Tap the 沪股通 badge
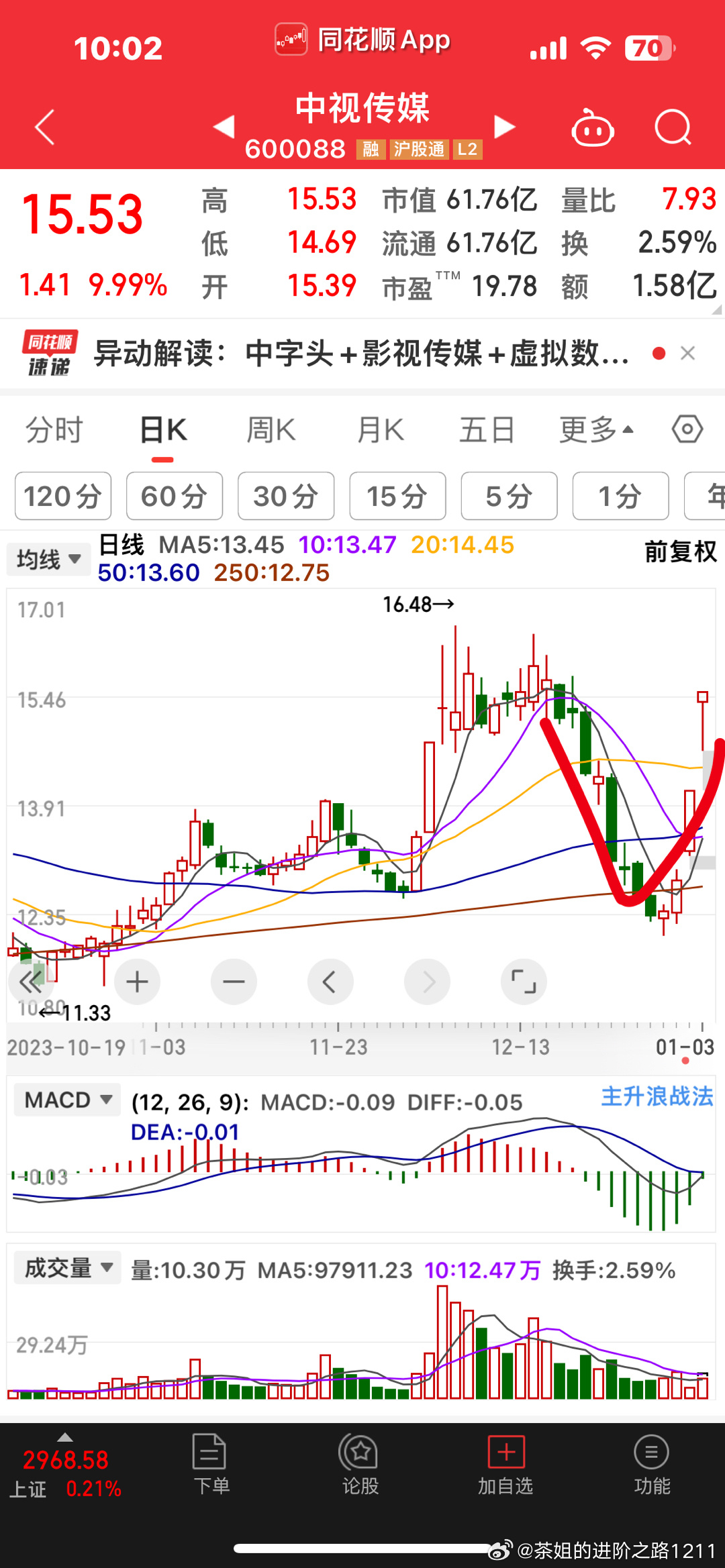 point(420,149)
